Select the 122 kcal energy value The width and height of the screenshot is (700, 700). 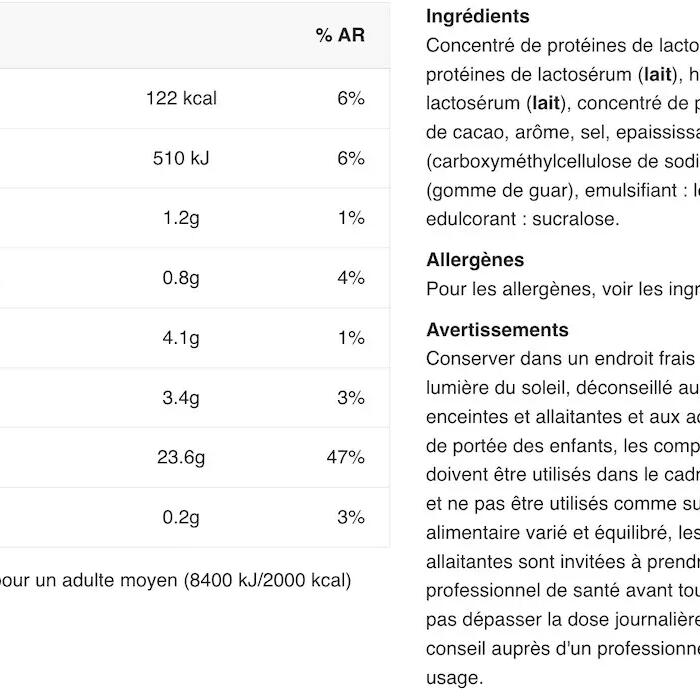181,98
